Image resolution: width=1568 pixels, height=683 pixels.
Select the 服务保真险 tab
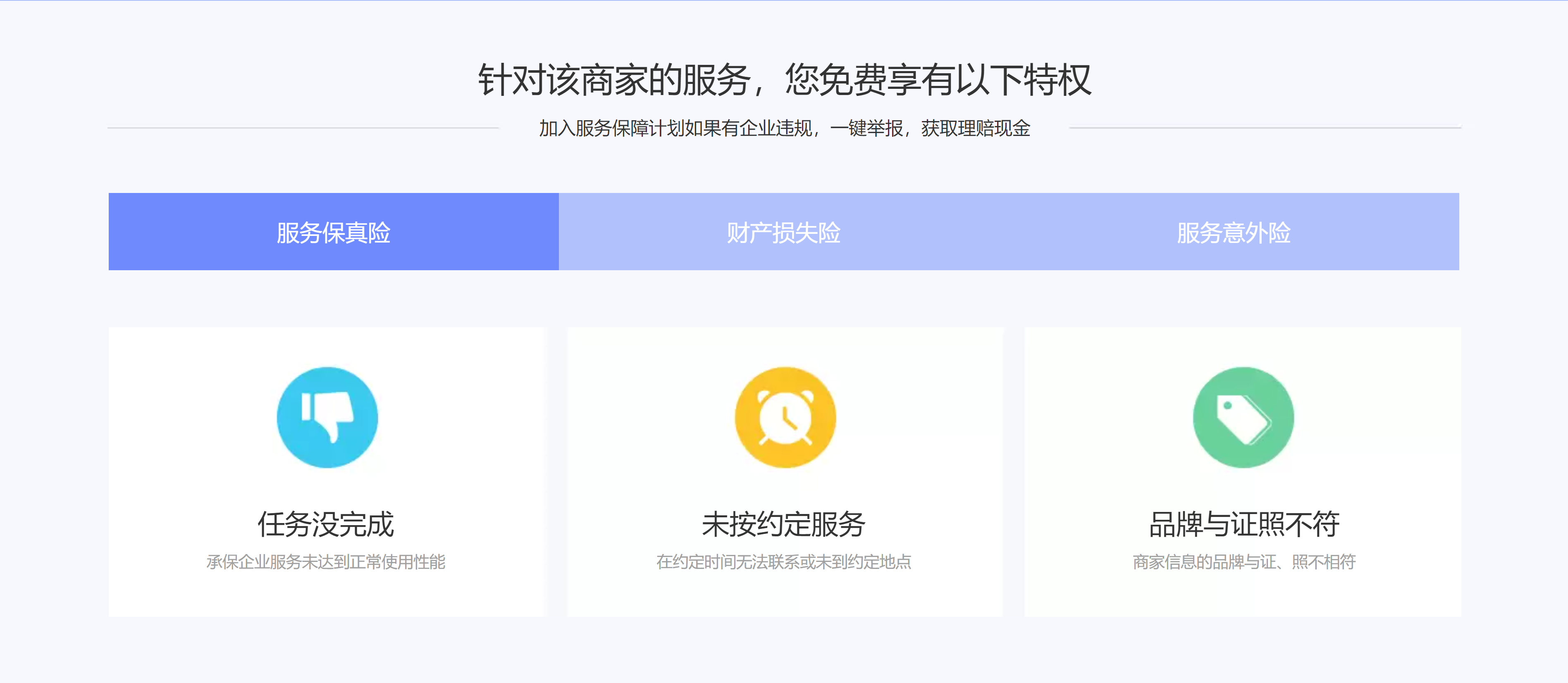point(333,232)
